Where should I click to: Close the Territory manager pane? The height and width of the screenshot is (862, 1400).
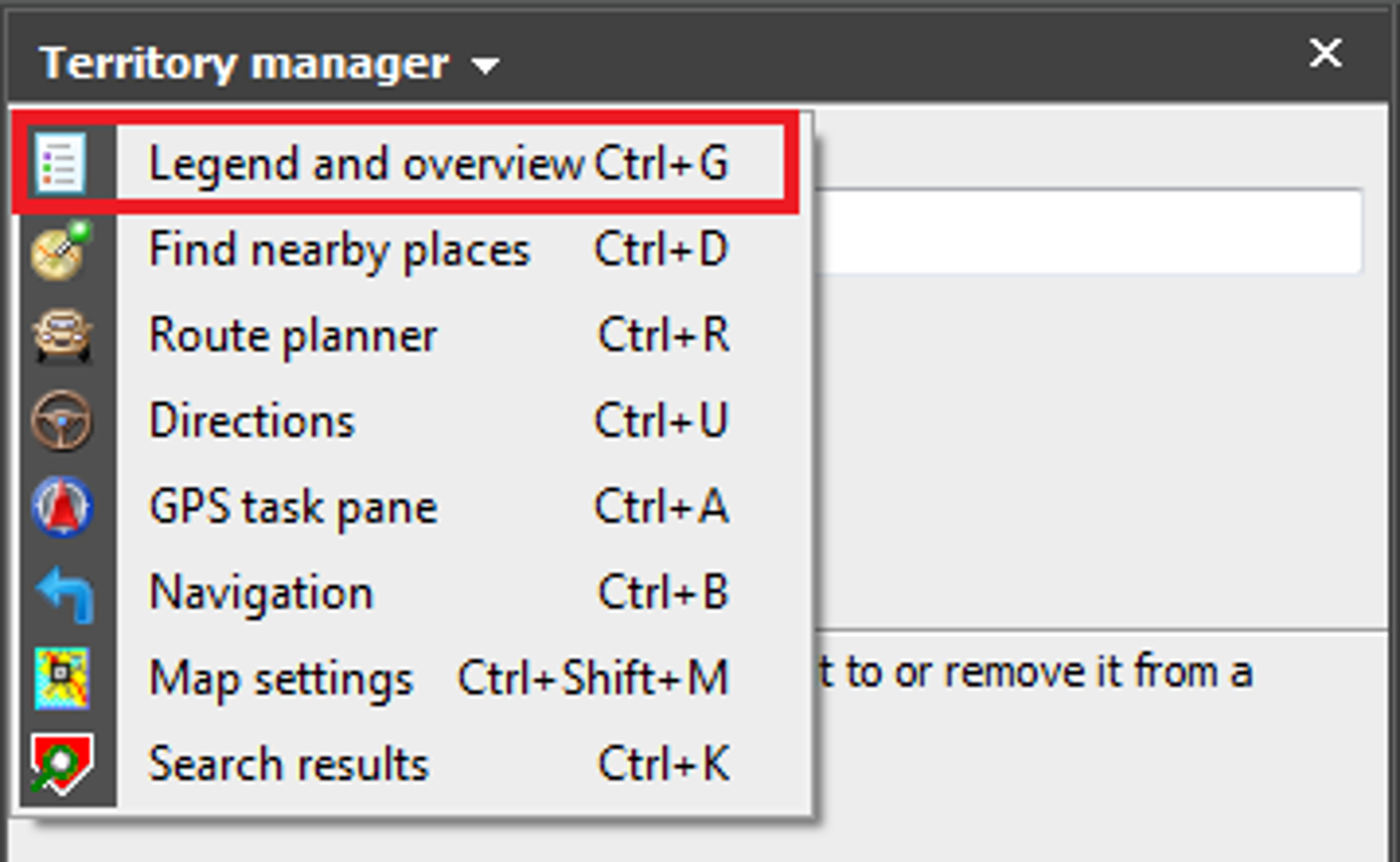pyautogui.click(x=1326, y=53)
